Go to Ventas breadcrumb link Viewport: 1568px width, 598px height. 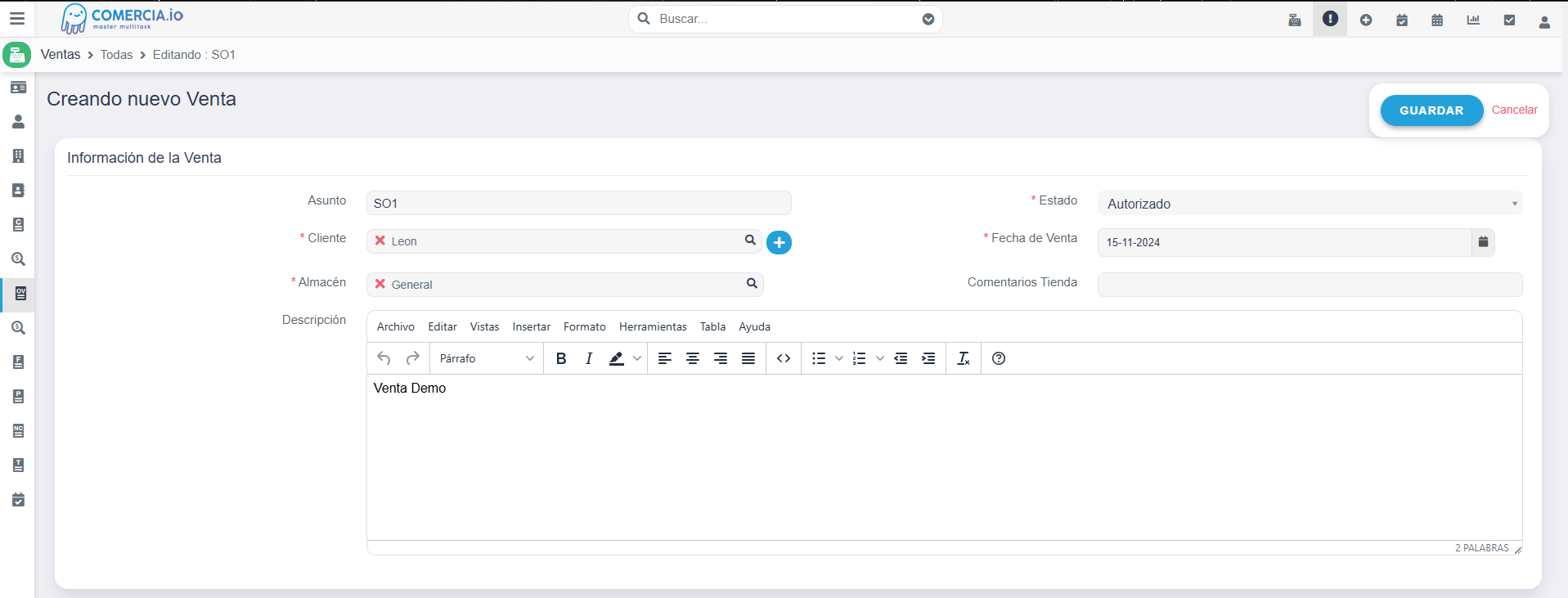[61, 55]
